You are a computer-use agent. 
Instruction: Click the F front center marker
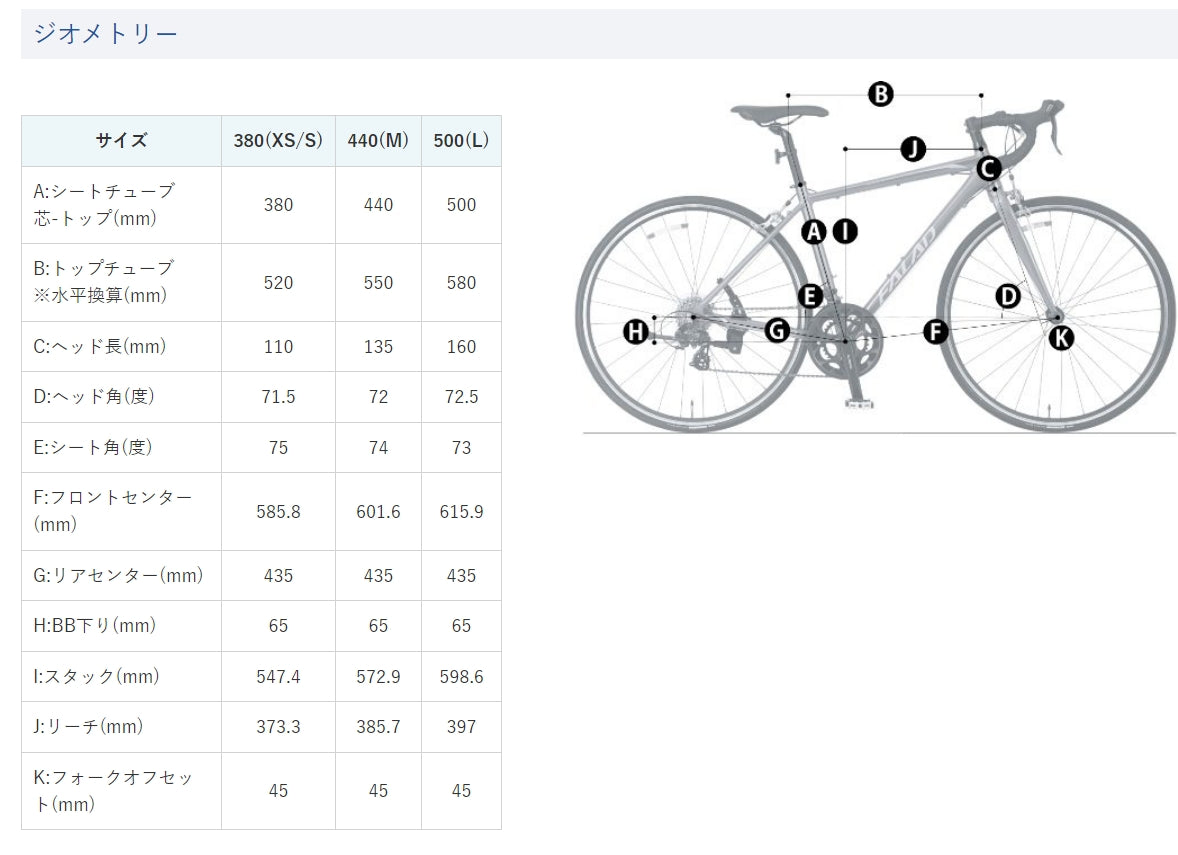point(935,331)
